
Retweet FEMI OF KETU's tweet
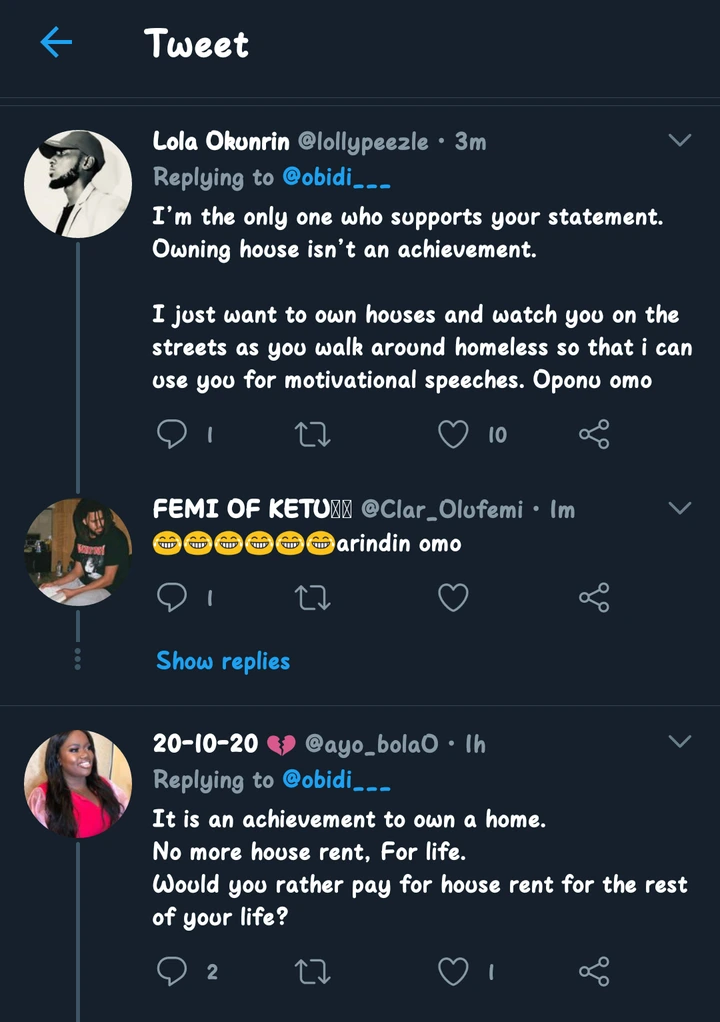coord(313,598)
